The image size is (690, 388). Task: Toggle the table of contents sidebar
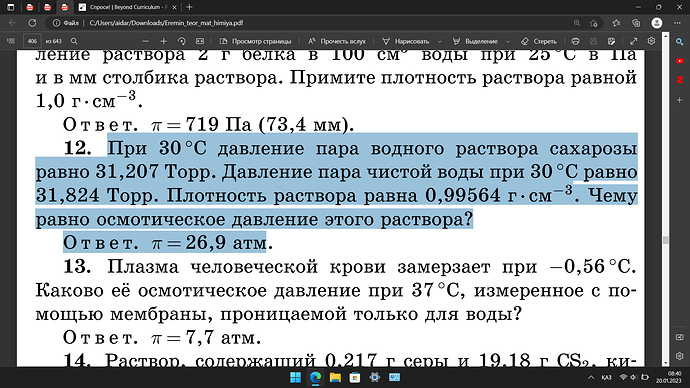(11, 41)
